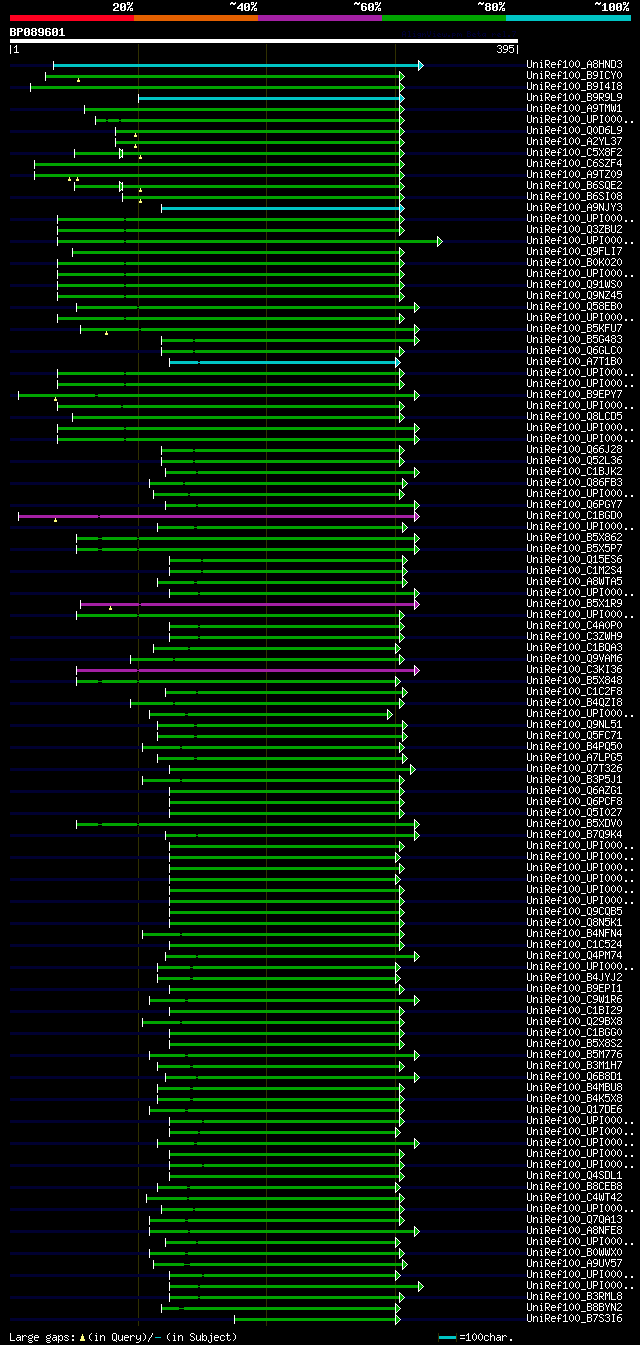Select the UniRef100_Q58EB0 label

point(574,307)
